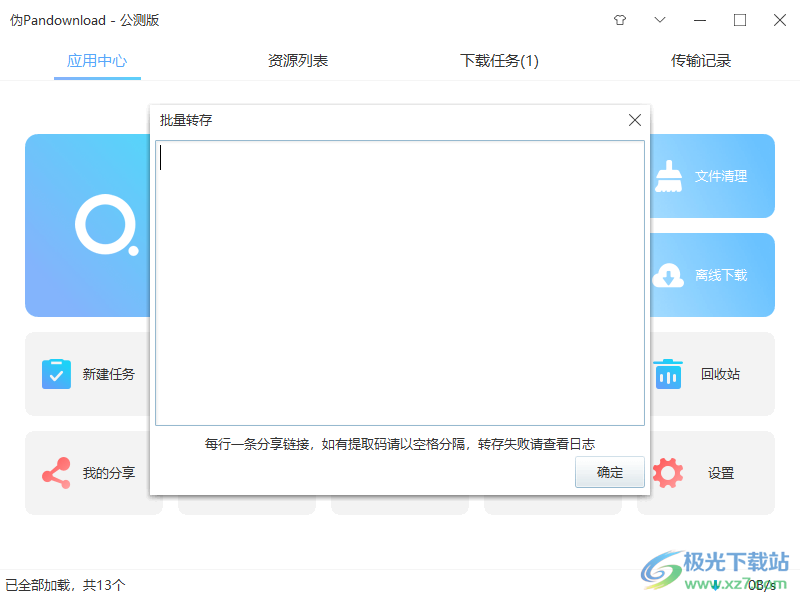
Task: Open 我的分享 label
Action: [109, 473]
